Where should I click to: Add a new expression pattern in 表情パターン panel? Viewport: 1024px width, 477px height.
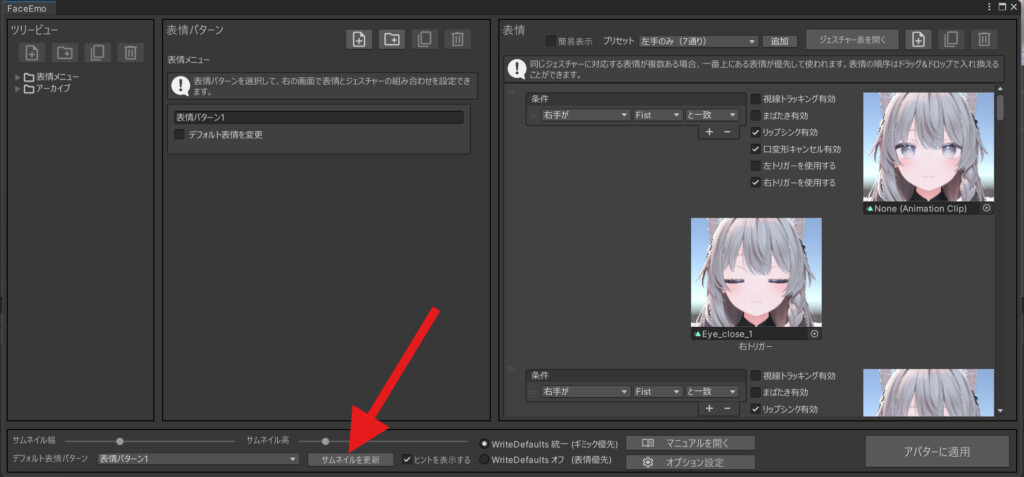point(359,39)
